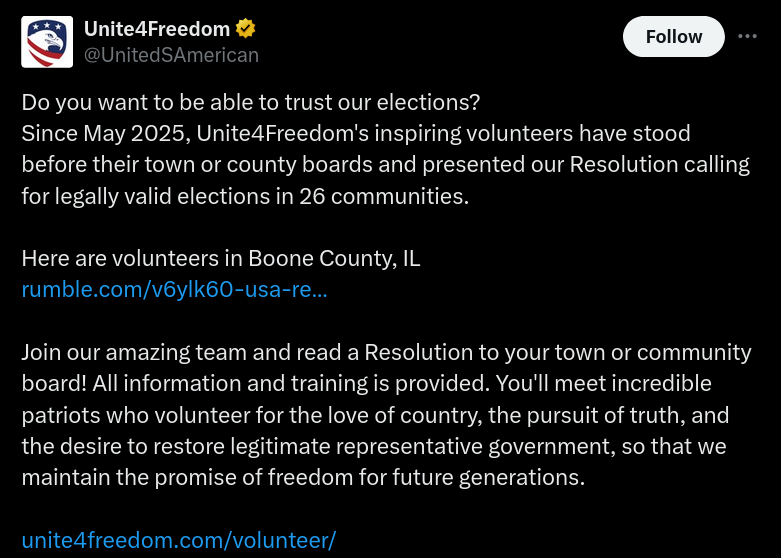Viewport: 781px width, 558px height.
Task: Visit the unite4freedom.com/volunteer/ link
Action: point(178,540)
